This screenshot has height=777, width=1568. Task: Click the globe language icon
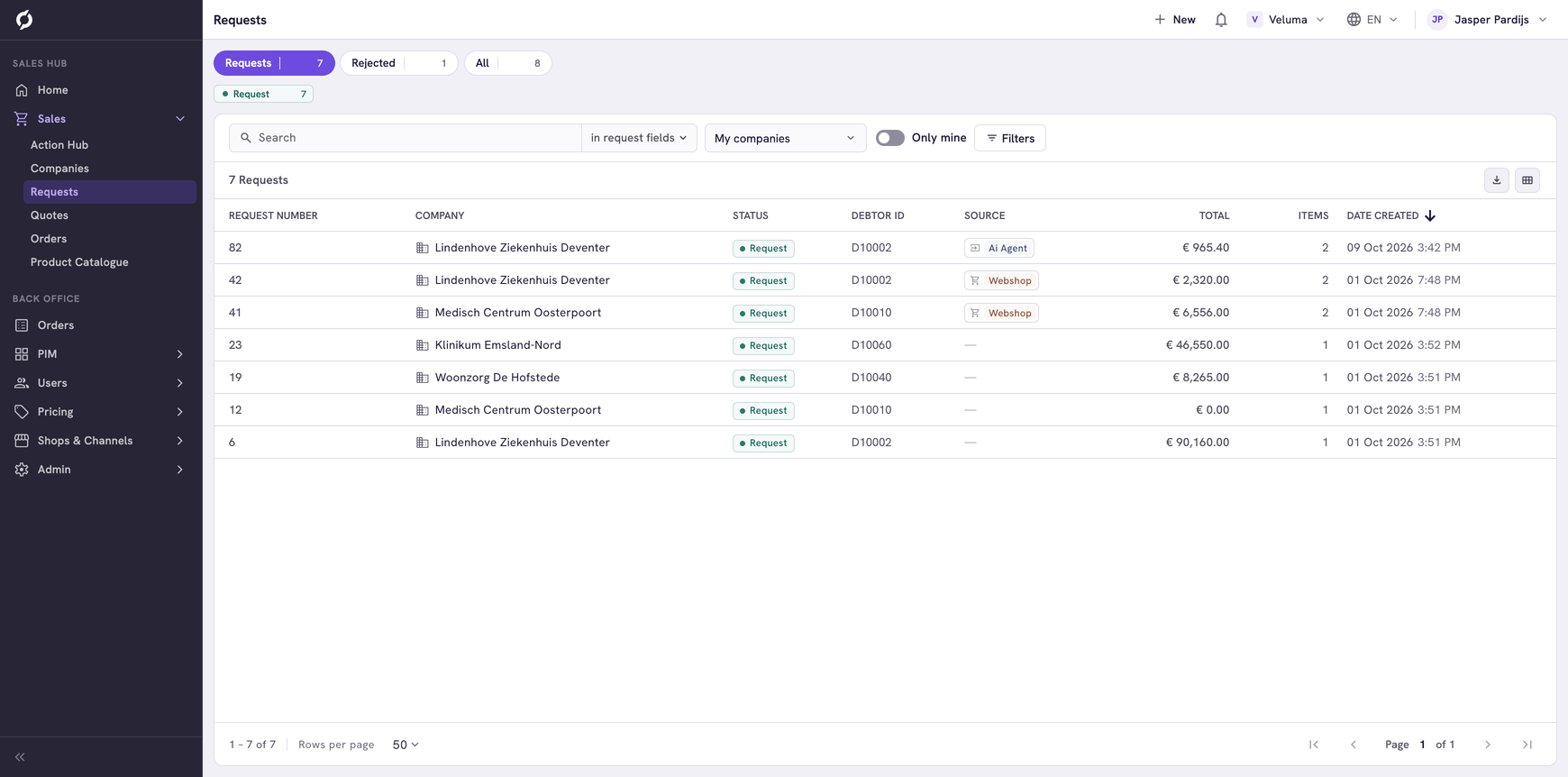[x=1354, y=20]
